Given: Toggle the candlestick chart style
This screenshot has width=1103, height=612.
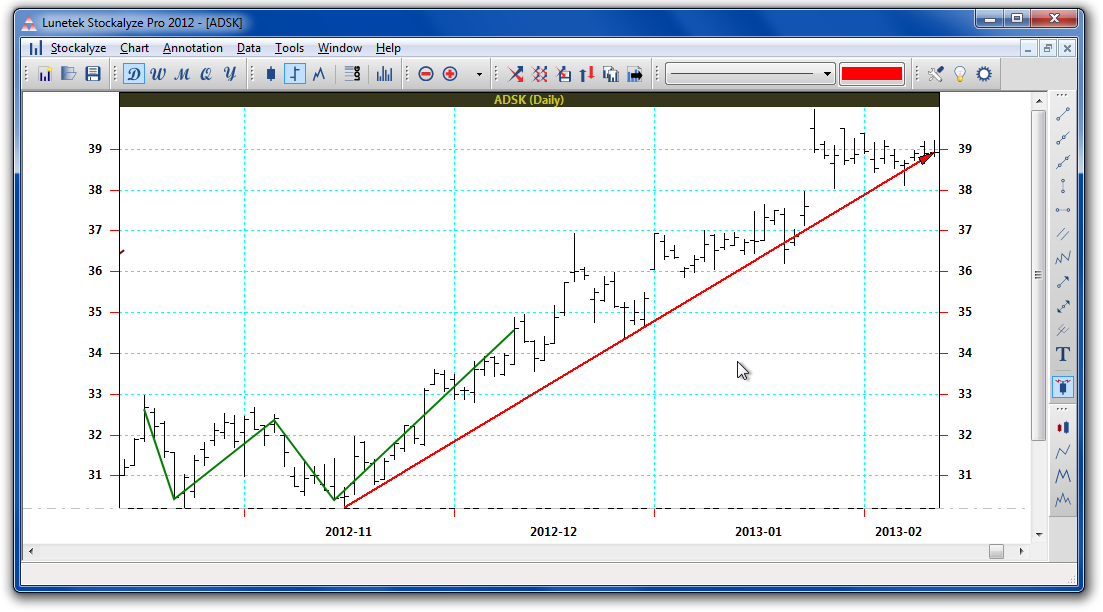Looking at the screenshot, I should (271, 74).
